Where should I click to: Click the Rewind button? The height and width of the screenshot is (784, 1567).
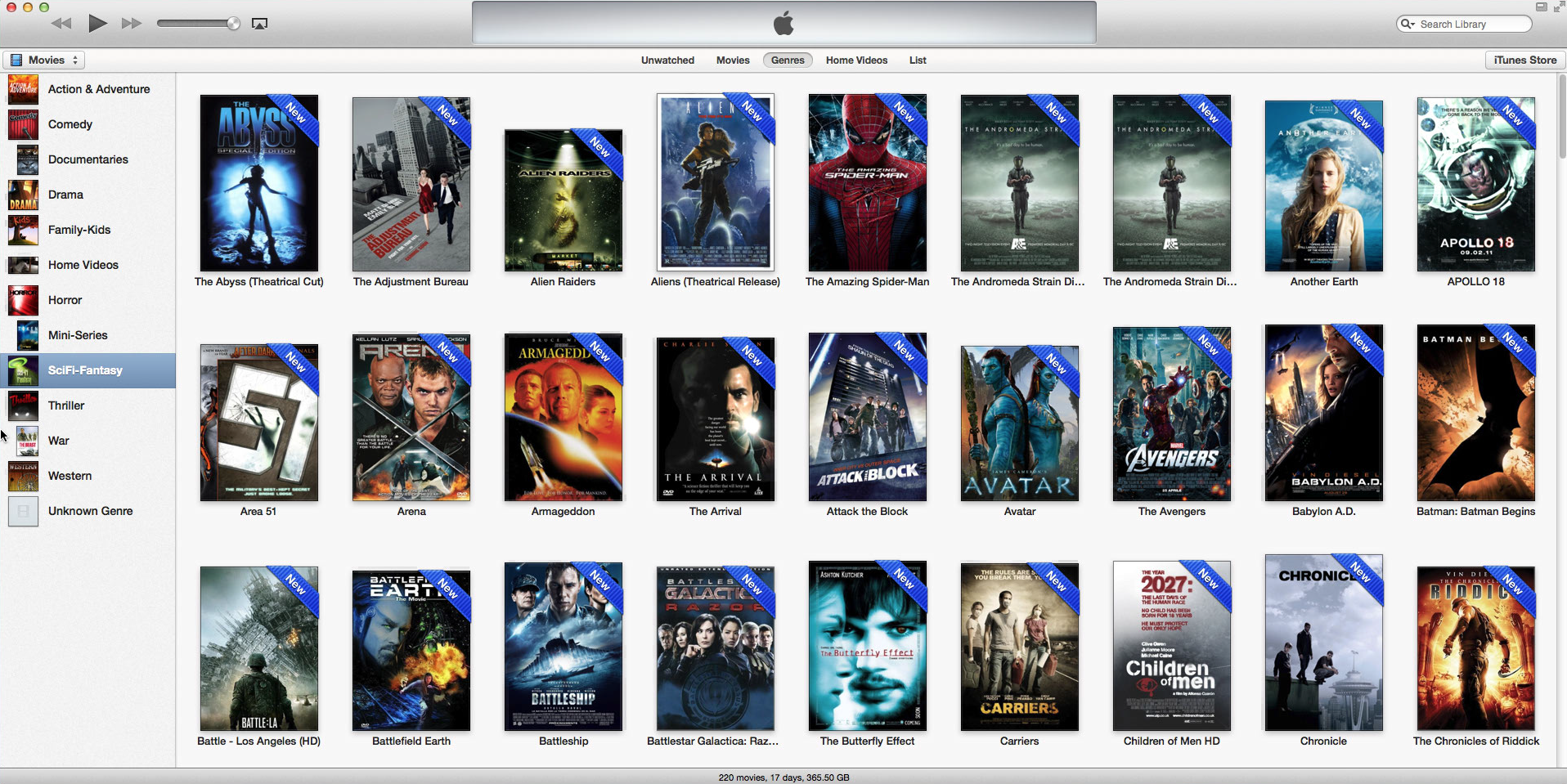(x=61, y=24)
